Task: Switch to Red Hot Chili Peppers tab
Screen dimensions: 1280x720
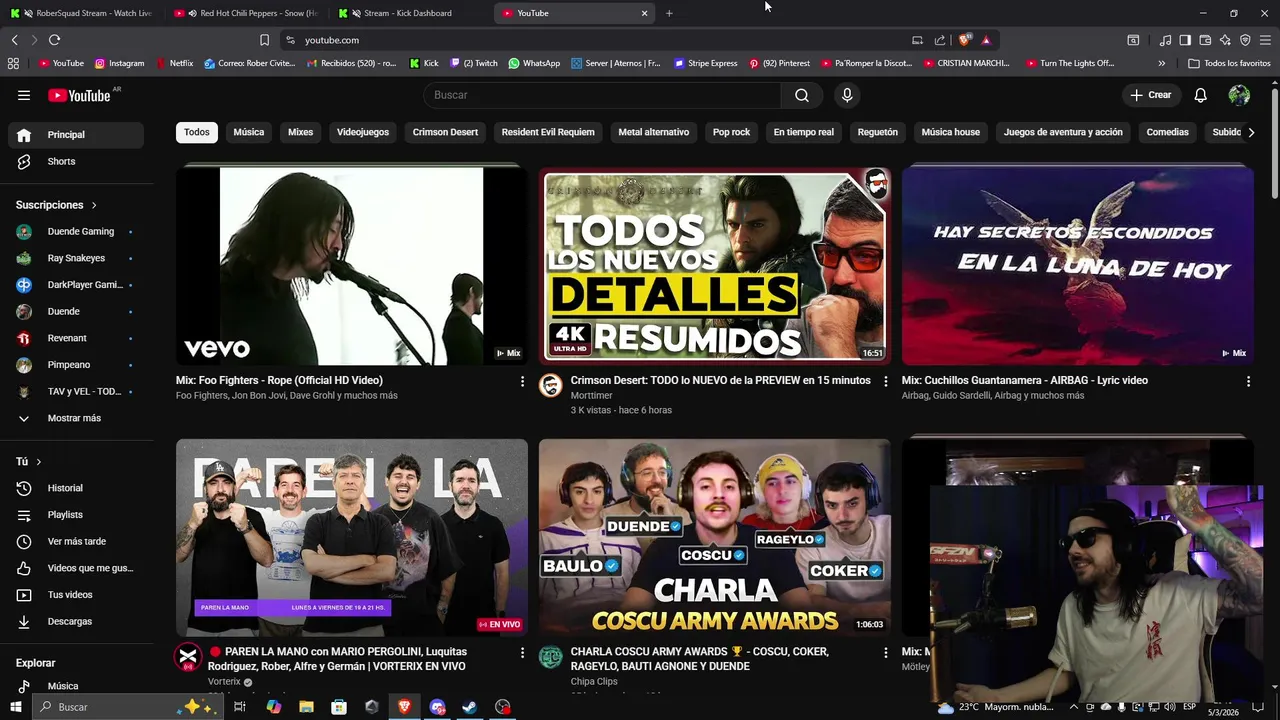Action: (246, 13)
